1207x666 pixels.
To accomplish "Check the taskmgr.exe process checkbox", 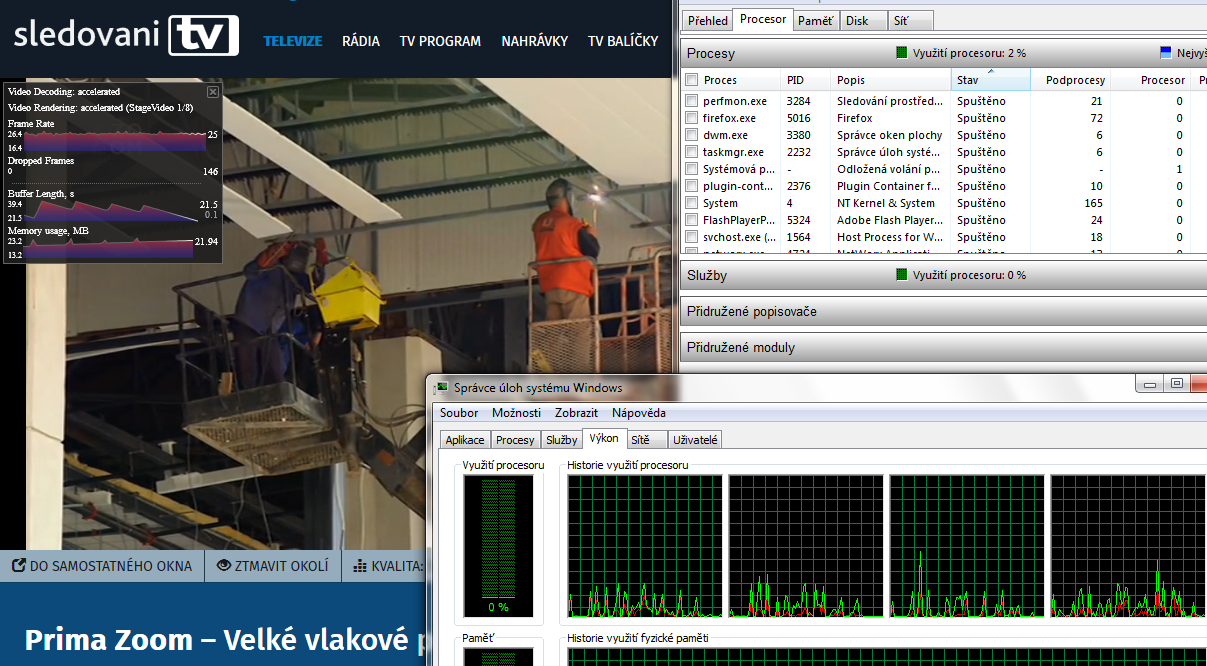I will (692, 152).
